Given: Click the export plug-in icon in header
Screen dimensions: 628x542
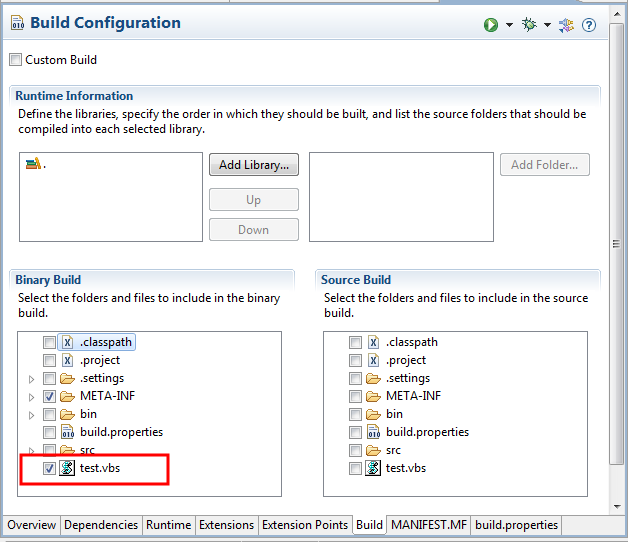Looking at the screenshot, I should point(567,25).
